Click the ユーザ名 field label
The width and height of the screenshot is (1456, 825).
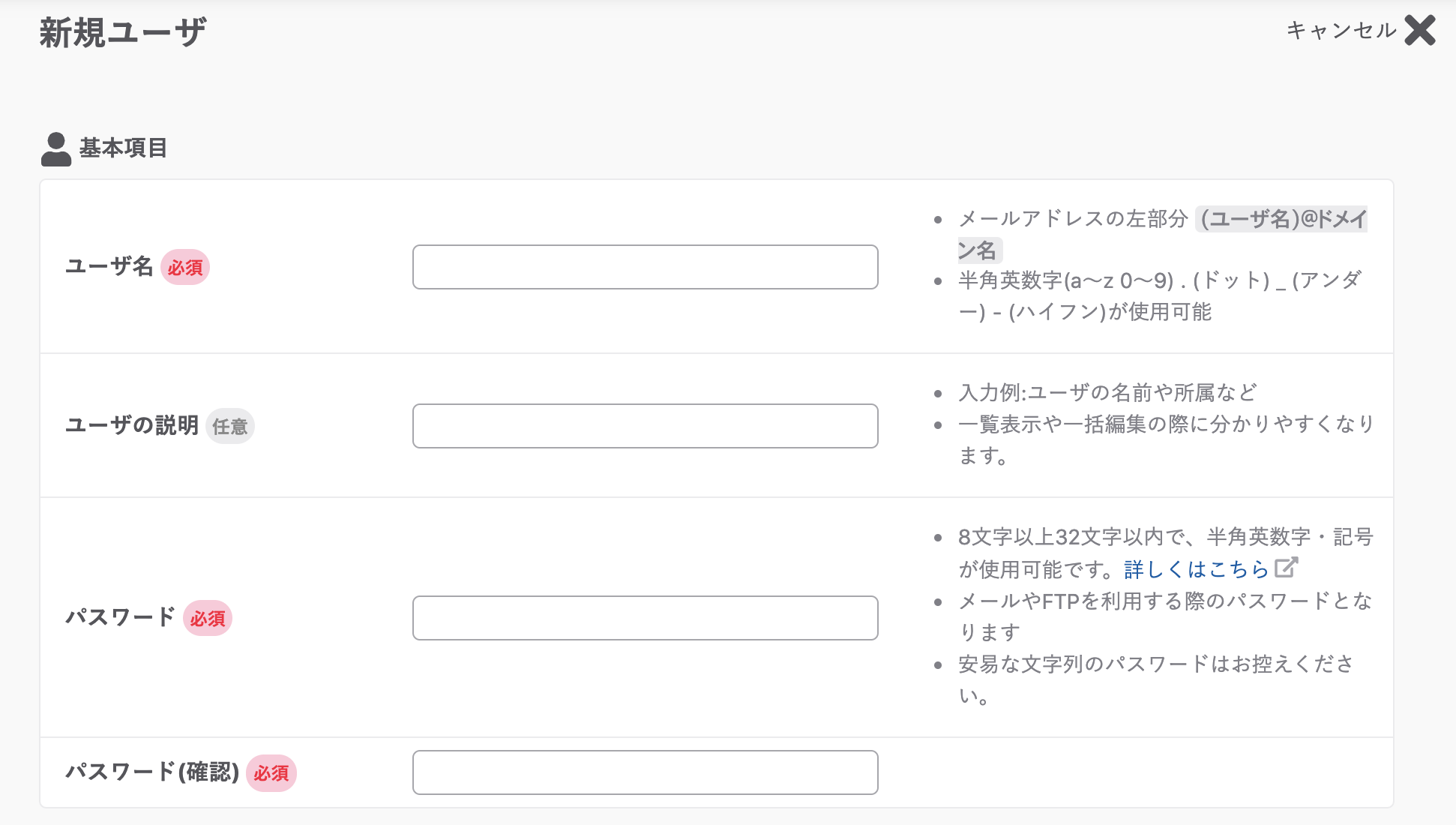point(109,266)
